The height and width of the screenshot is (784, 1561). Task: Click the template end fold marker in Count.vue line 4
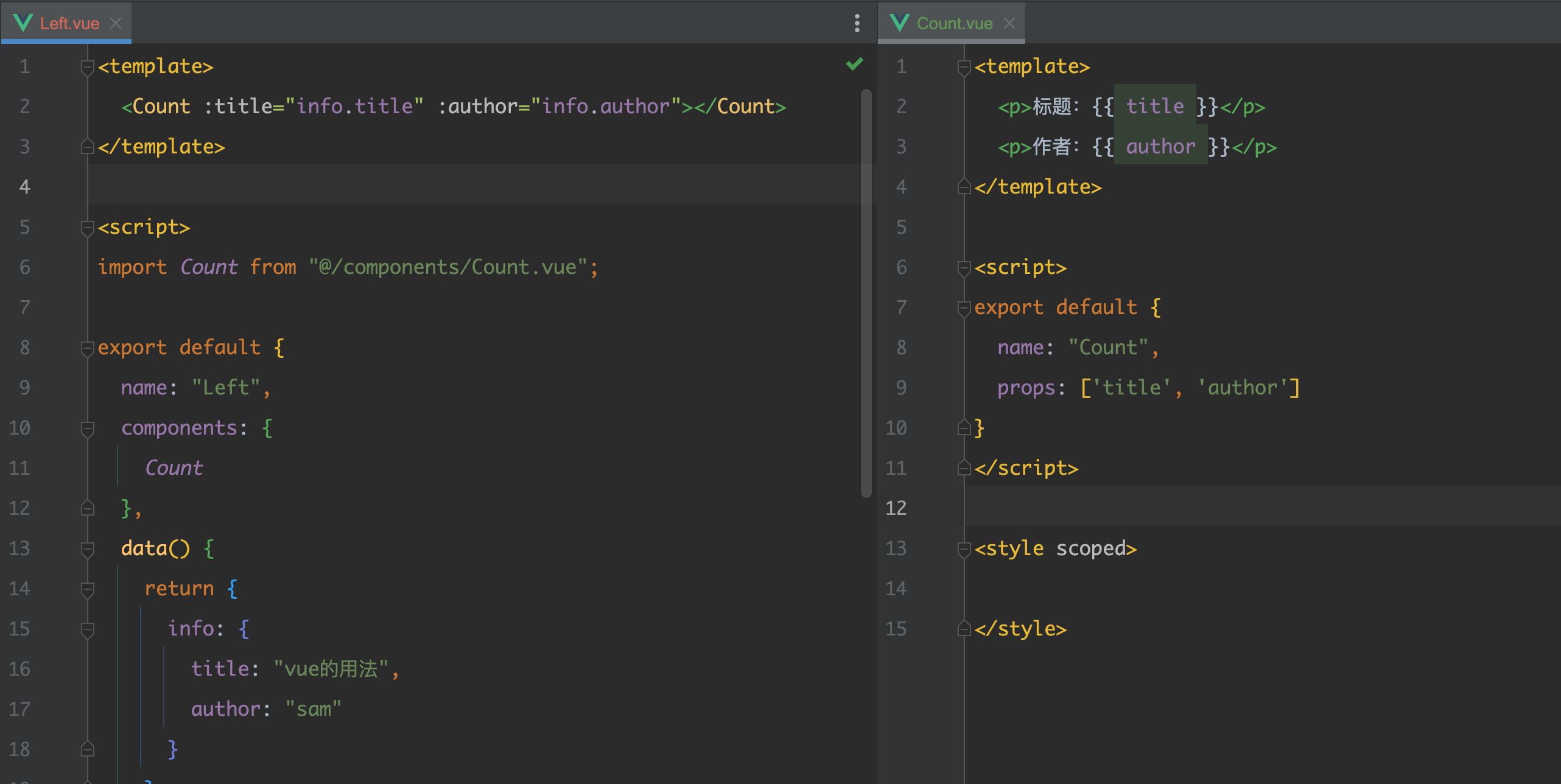(x=964, y=187)
